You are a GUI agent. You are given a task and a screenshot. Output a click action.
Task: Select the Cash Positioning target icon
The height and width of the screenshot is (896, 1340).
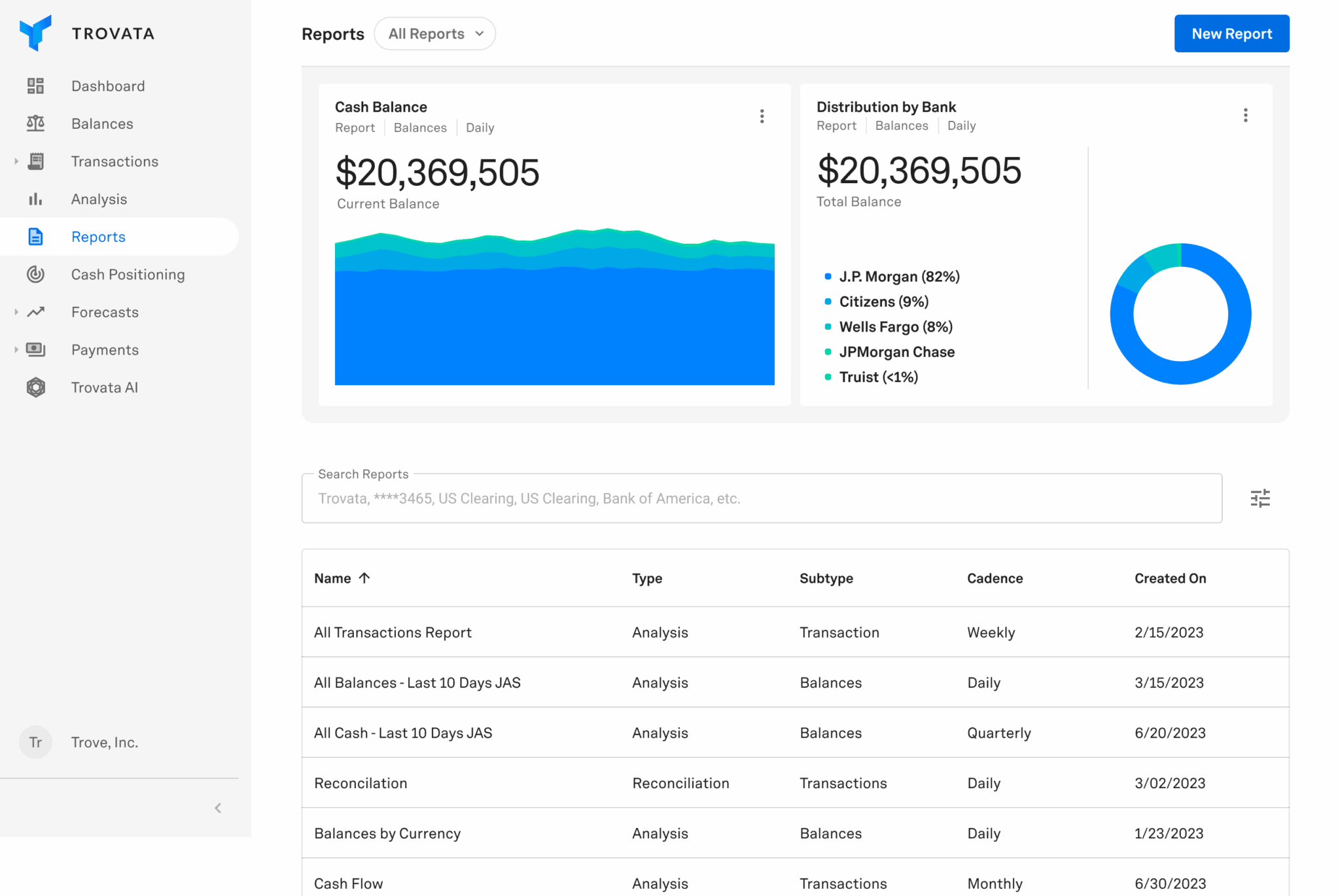click(x=35, y=275)
